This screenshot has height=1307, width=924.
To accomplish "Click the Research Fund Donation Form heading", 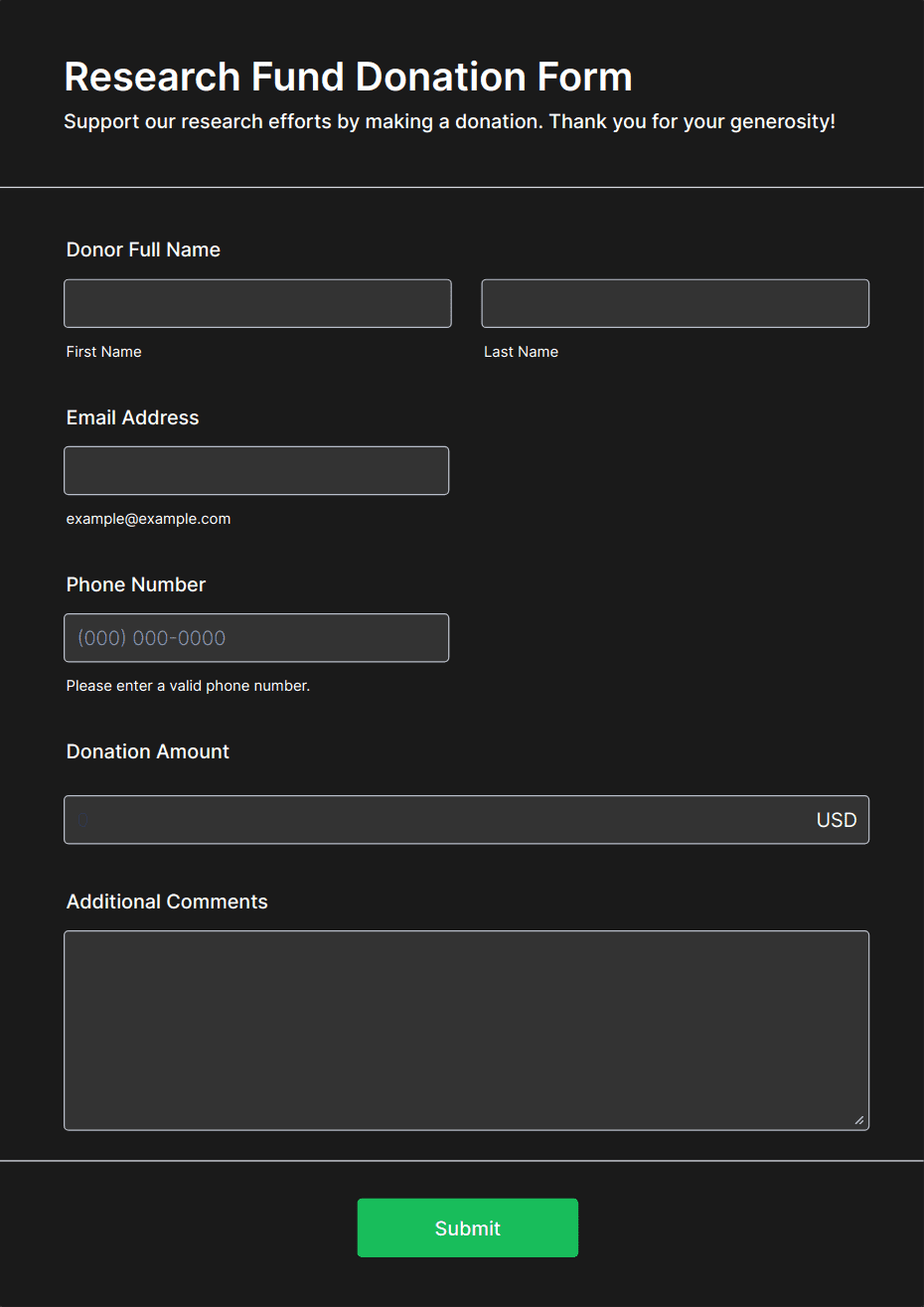I will point(348,77).
